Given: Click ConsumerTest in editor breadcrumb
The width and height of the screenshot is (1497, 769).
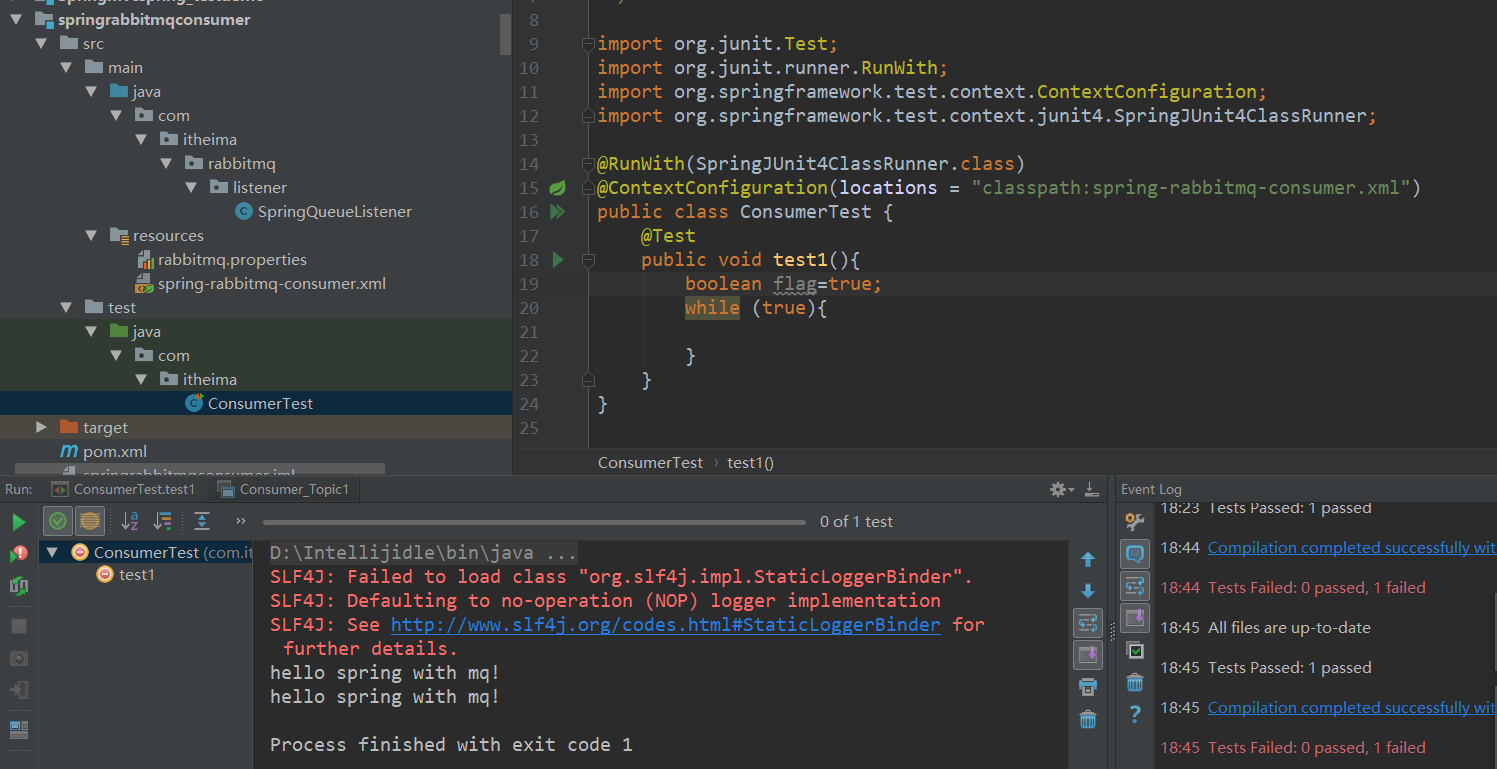Looking at the screenshot, I should pyautogui.click(x=650, y=463).
